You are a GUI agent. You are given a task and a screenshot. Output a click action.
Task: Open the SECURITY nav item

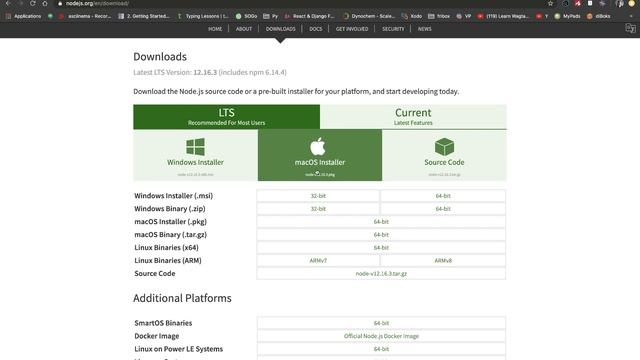393,29
